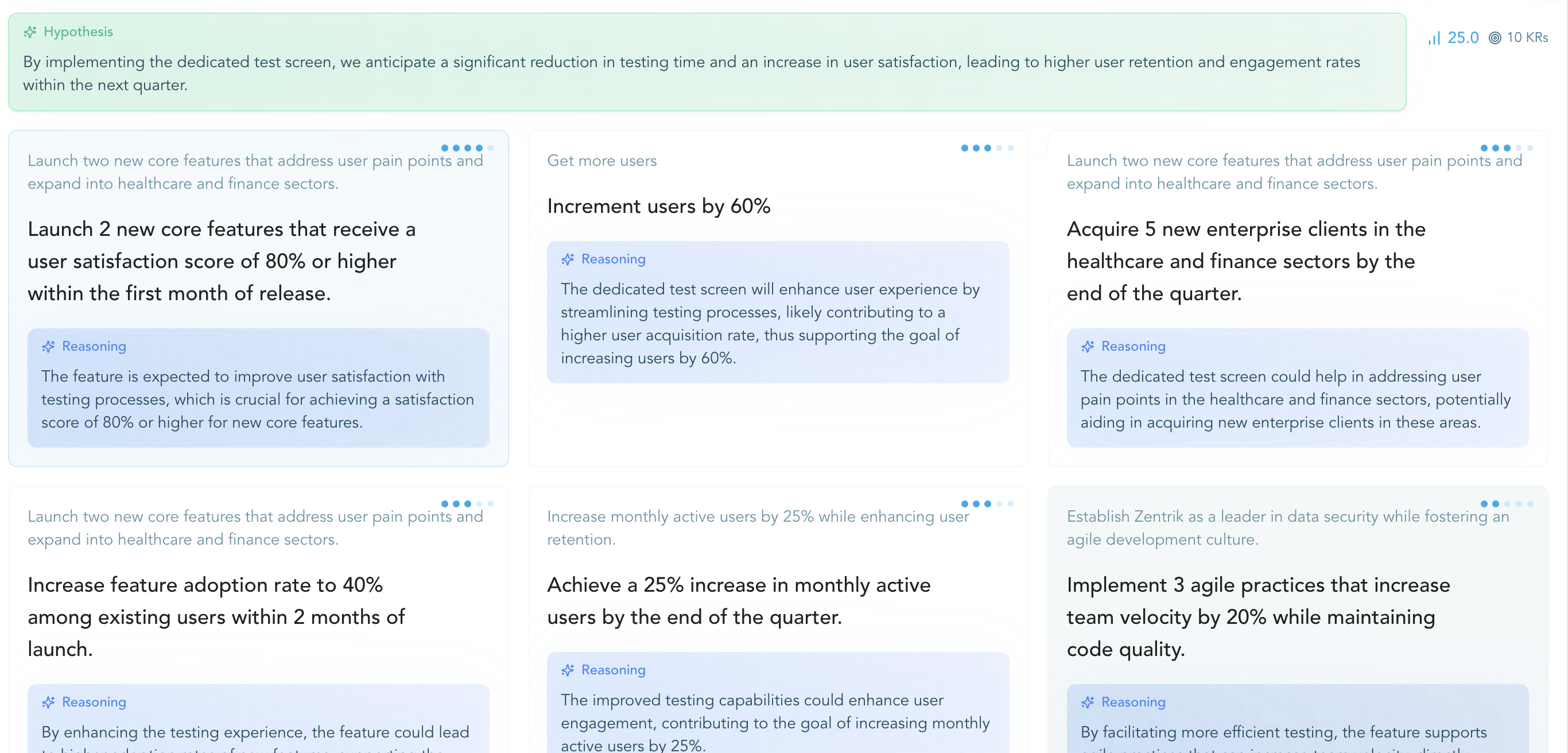The height and width of the screenshot is (753, 1568).
Task: Click the 25.0 score value
Action: pyautogui.click(x=1462, y=38)
